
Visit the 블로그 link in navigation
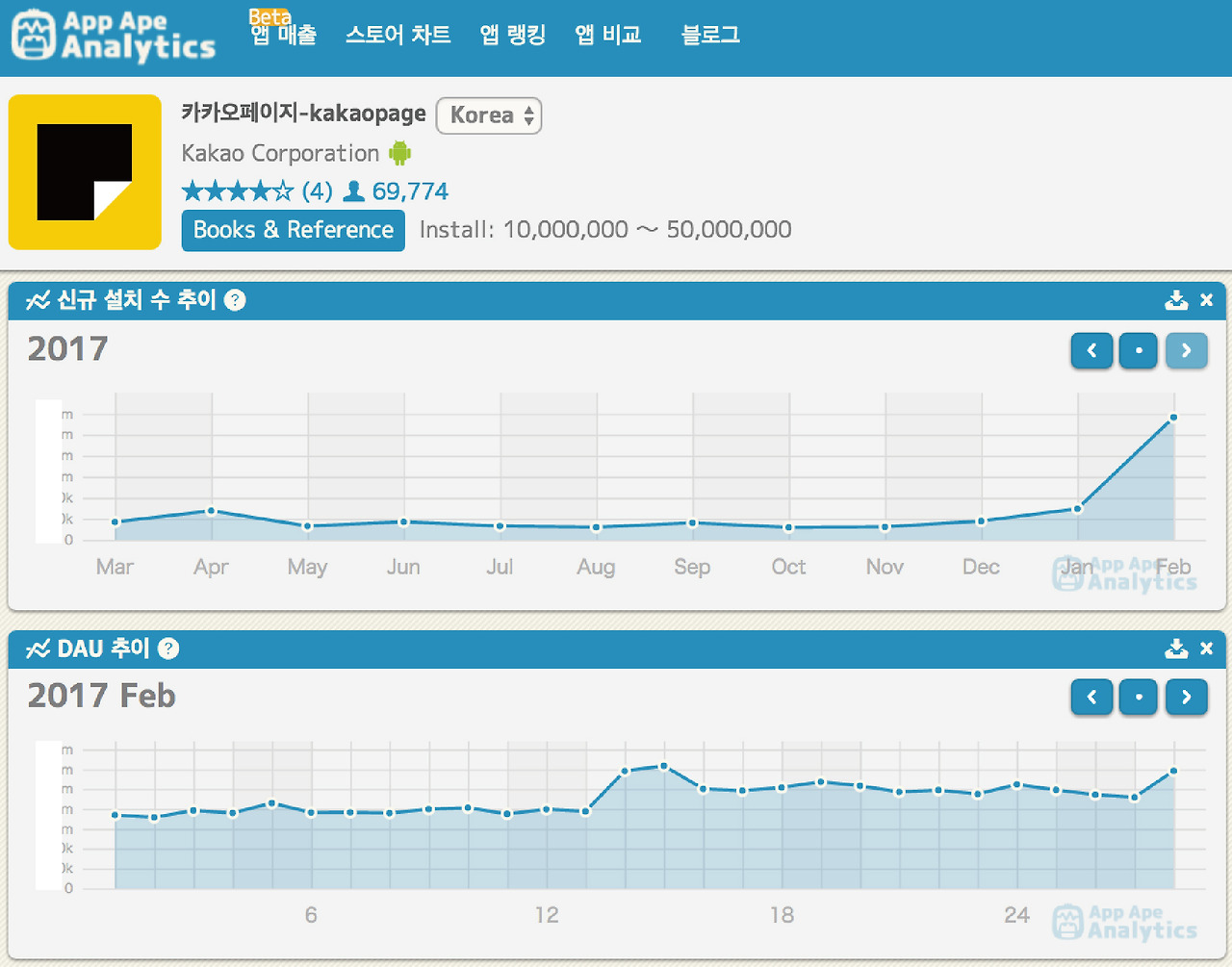coord(710,35)
